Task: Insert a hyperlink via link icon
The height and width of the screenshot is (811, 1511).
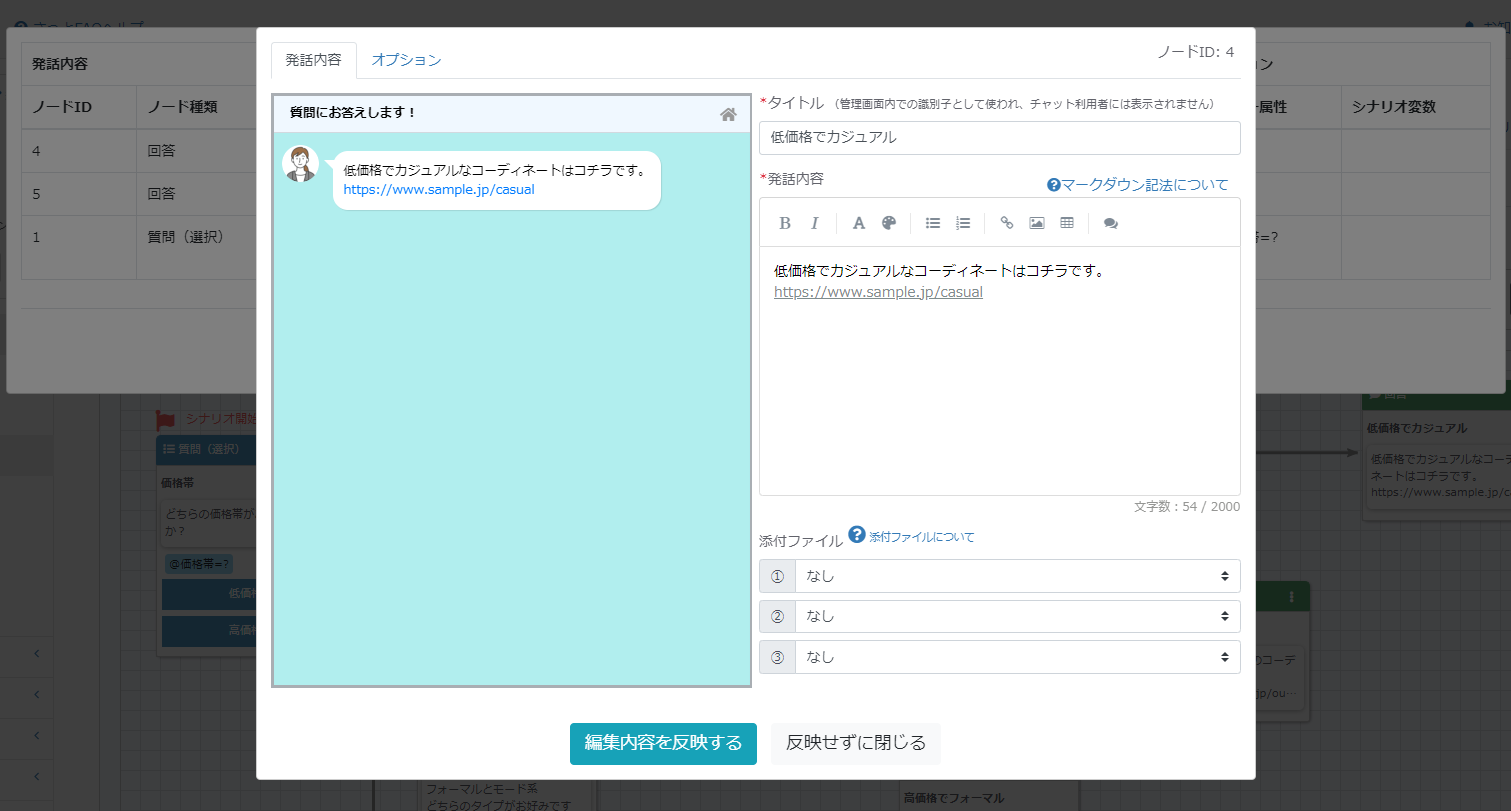Action: (1007, 223)
